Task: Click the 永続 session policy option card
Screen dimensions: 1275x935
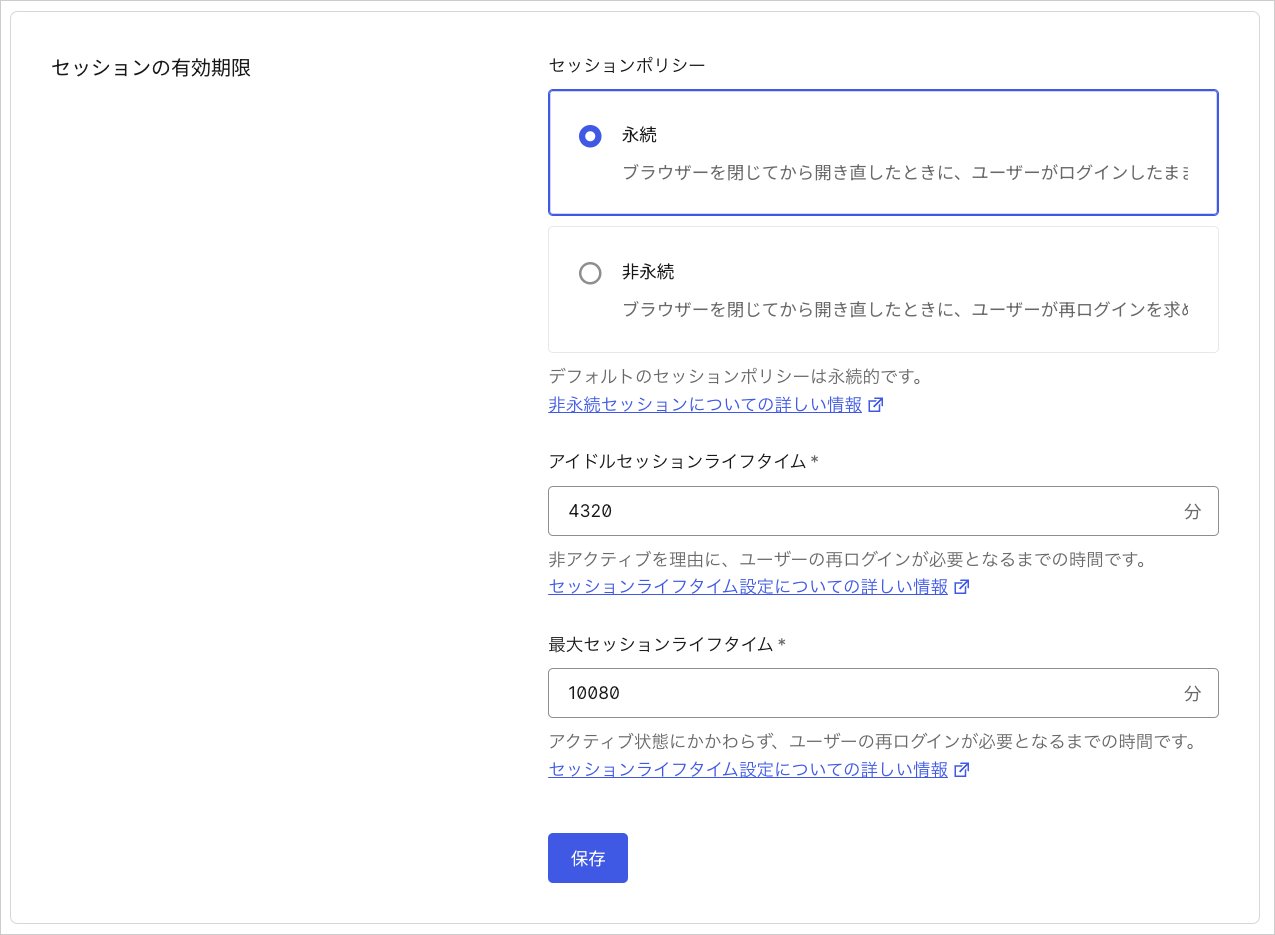Action: click(x=882, y=152)
